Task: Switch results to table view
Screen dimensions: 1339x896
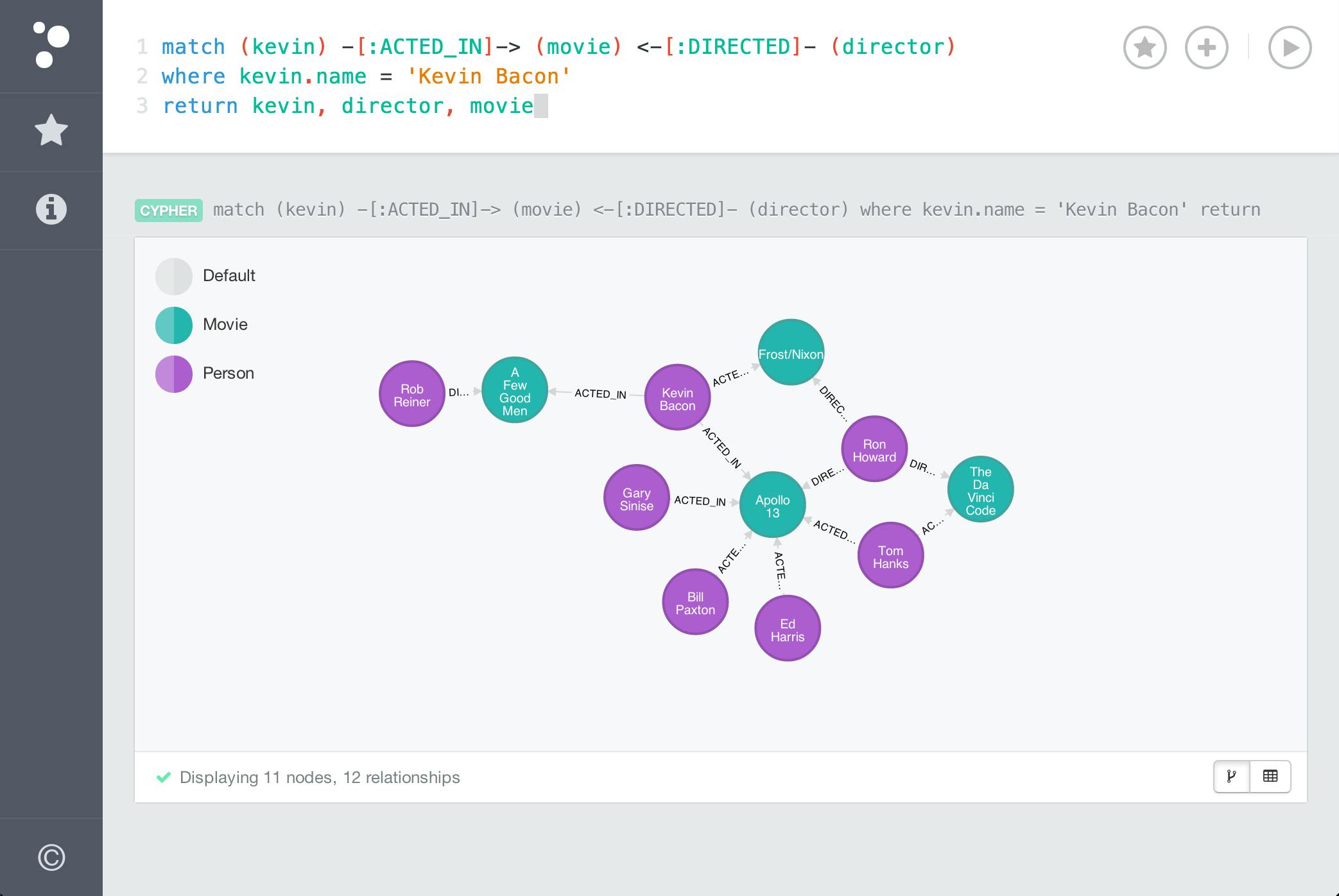Action: point(1271,776)
